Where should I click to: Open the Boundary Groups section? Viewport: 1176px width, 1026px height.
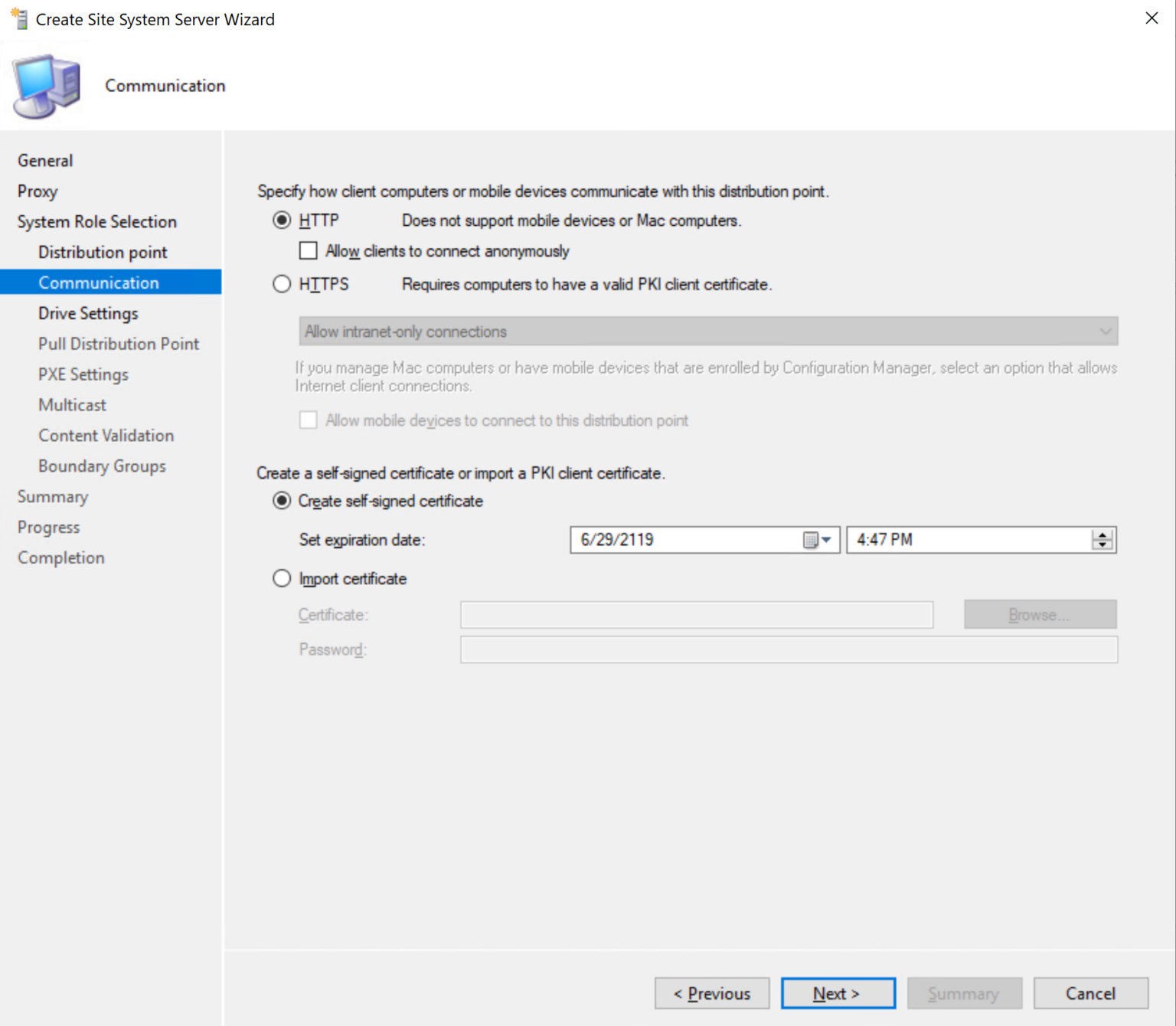tap(102, 466)
